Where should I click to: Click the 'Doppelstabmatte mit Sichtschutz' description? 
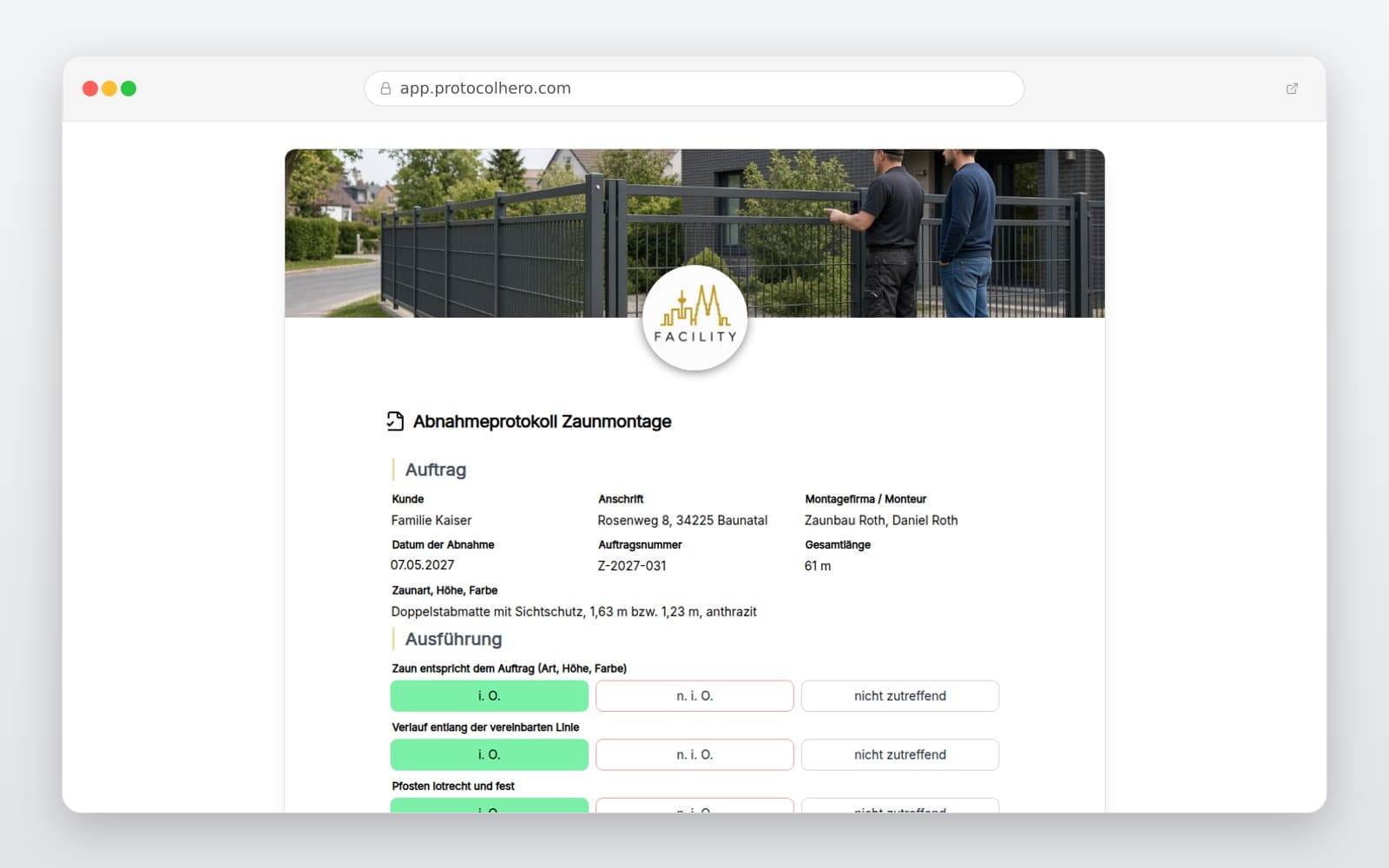coord(574,612)
